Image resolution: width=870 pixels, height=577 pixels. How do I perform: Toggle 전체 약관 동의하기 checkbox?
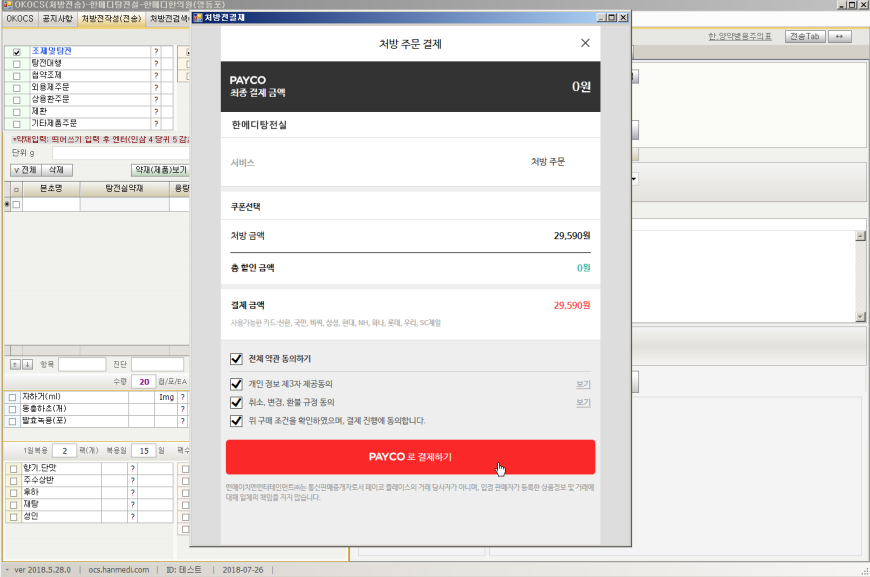pyautogui.click(x=236, y=358)
